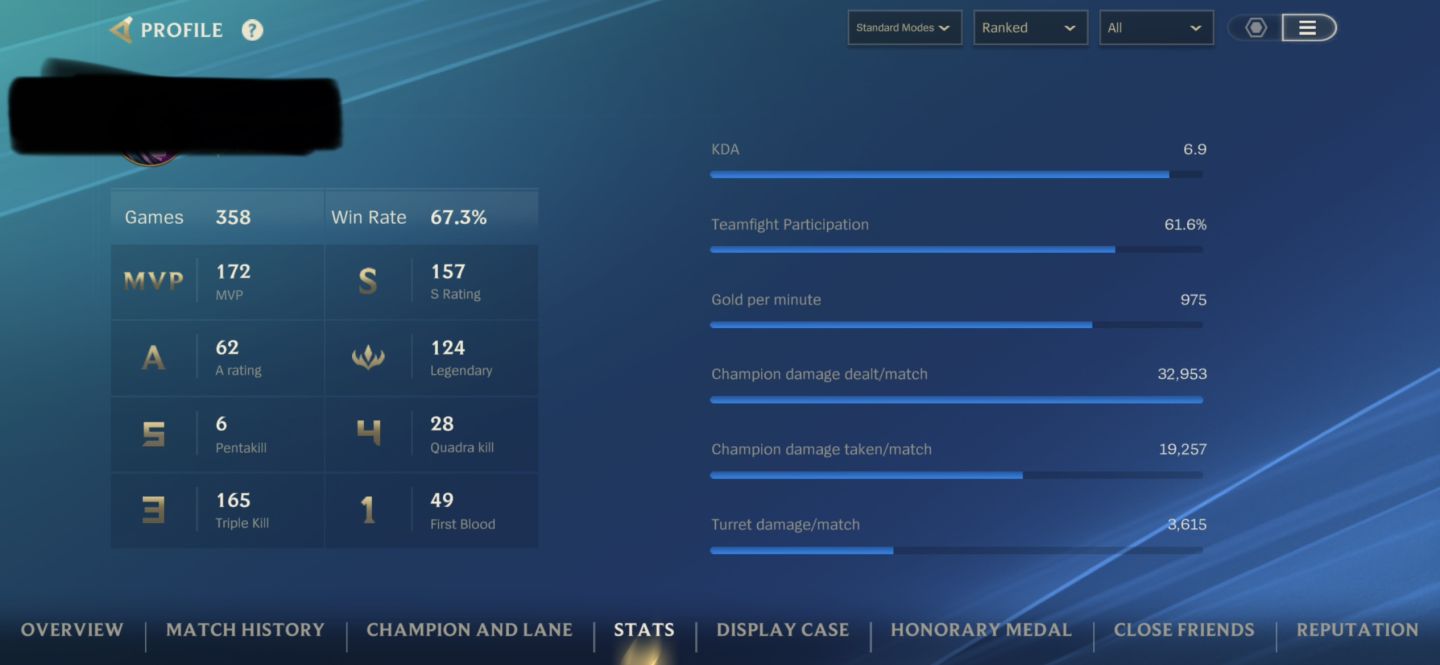Open the Standard Modes dropdown

point(904,28)
